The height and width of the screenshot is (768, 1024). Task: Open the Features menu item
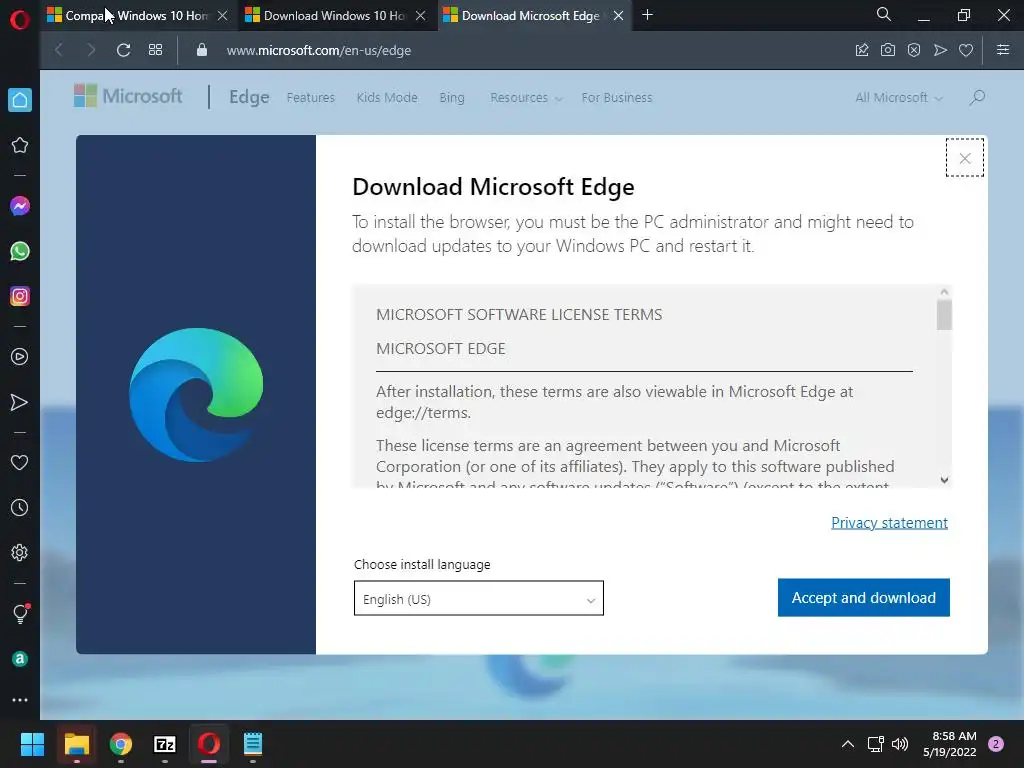coord(311,97)
